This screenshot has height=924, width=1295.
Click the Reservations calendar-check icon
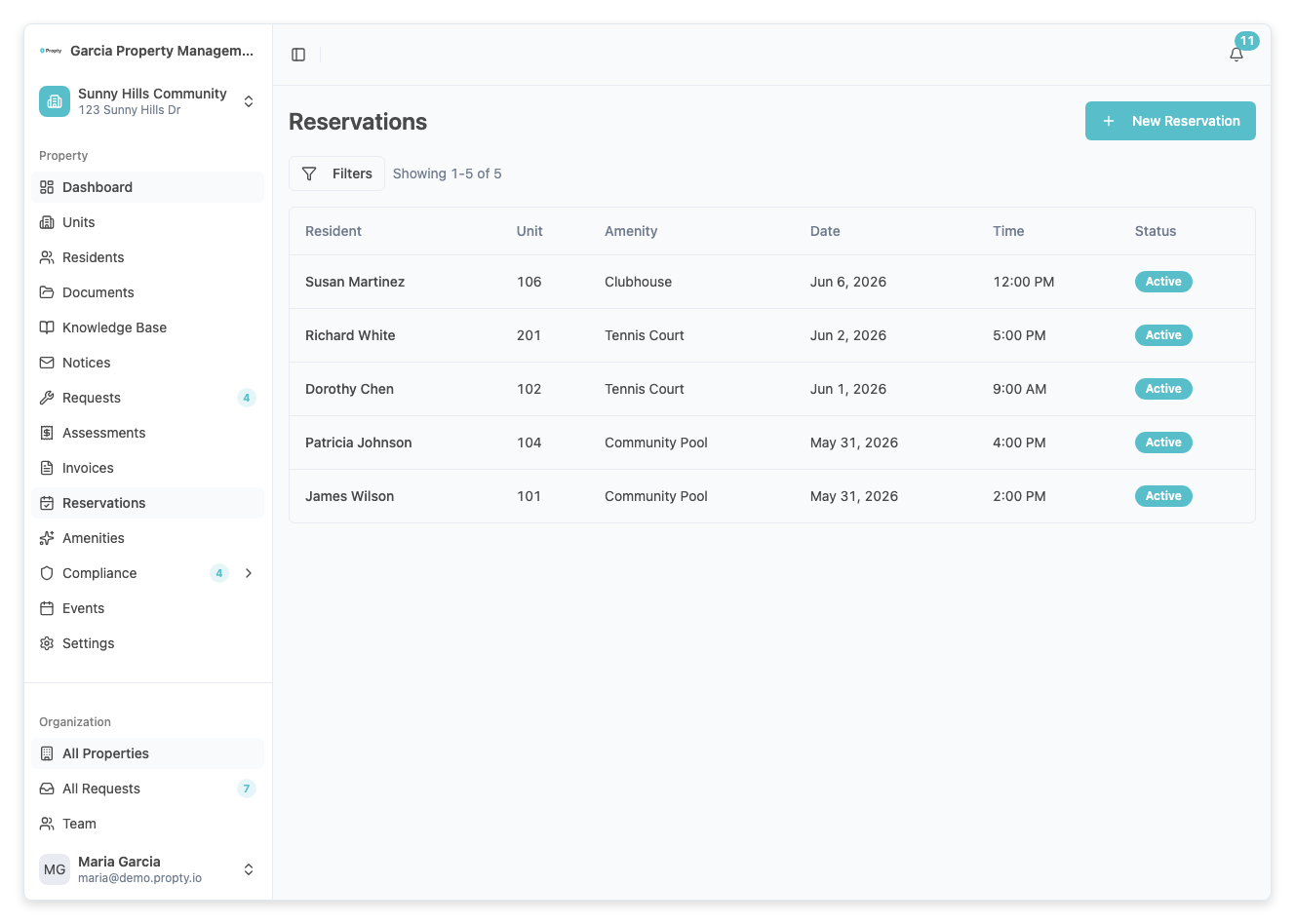tap(47, 503)
